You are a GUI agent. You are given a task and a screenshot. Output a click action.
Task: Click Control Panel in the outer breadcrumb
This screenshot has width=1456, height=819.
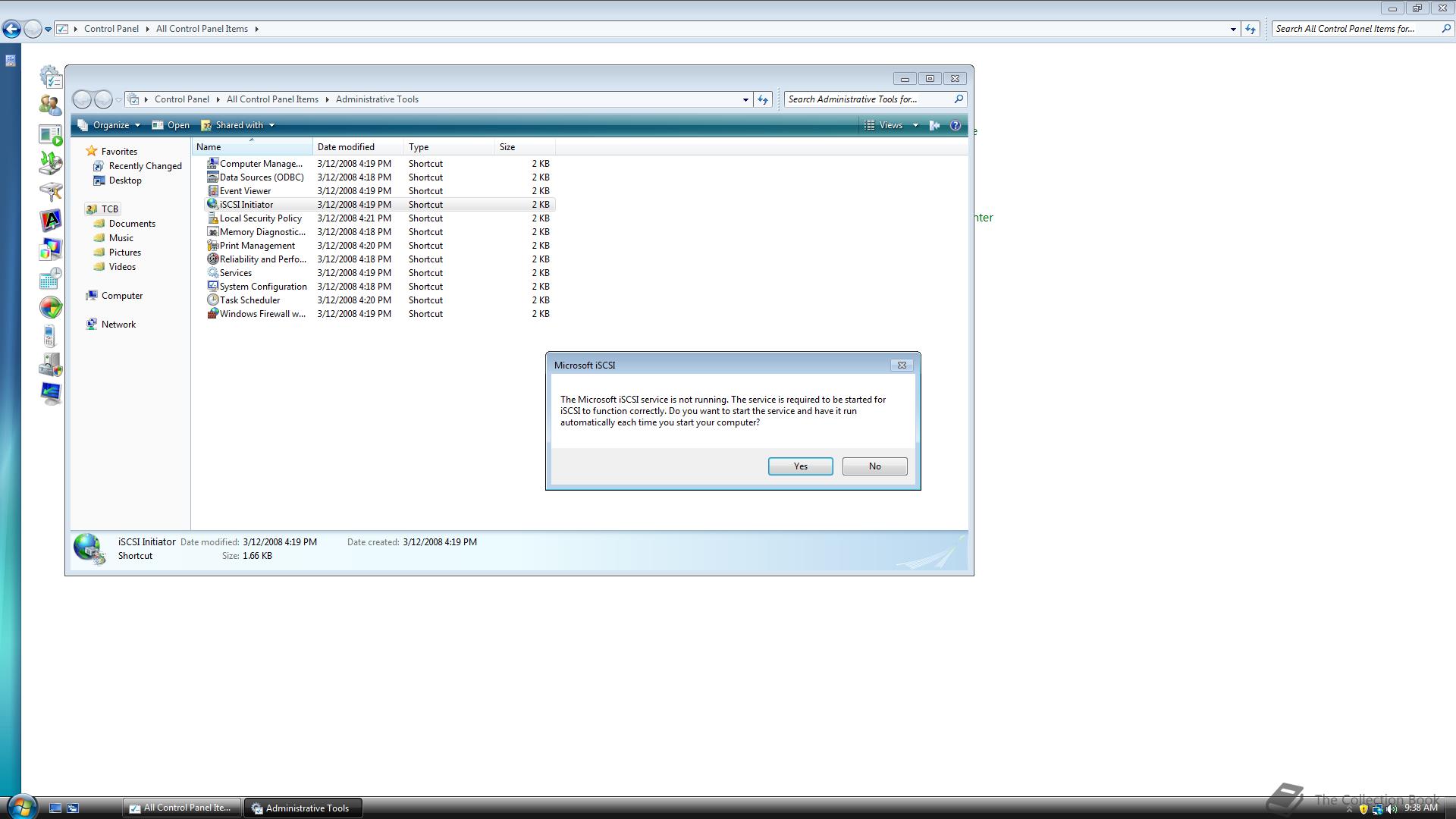111,29
